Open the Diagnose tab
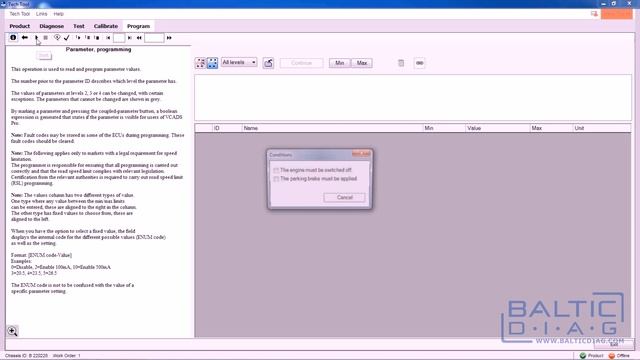 tap(51, 26)
